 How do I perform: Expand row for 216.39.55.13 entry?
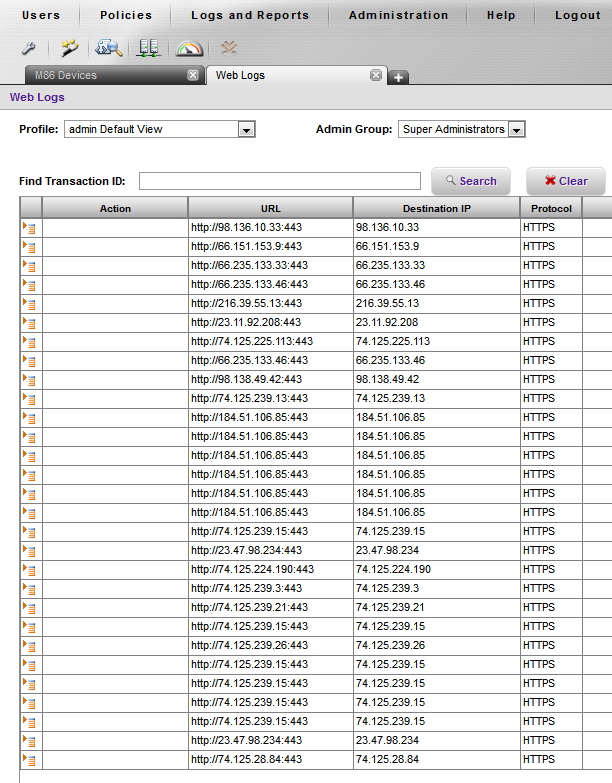coord(30,304)
